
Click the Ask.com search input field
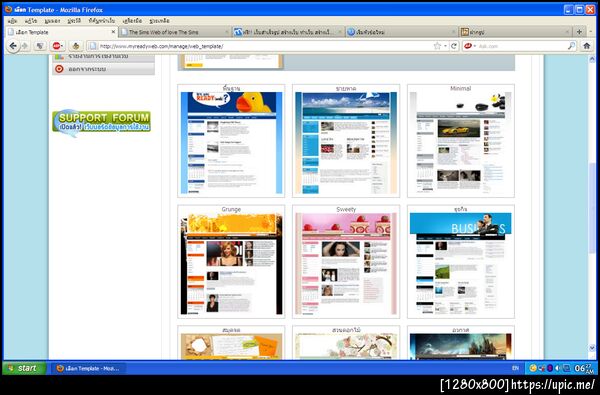click(521, 46)
